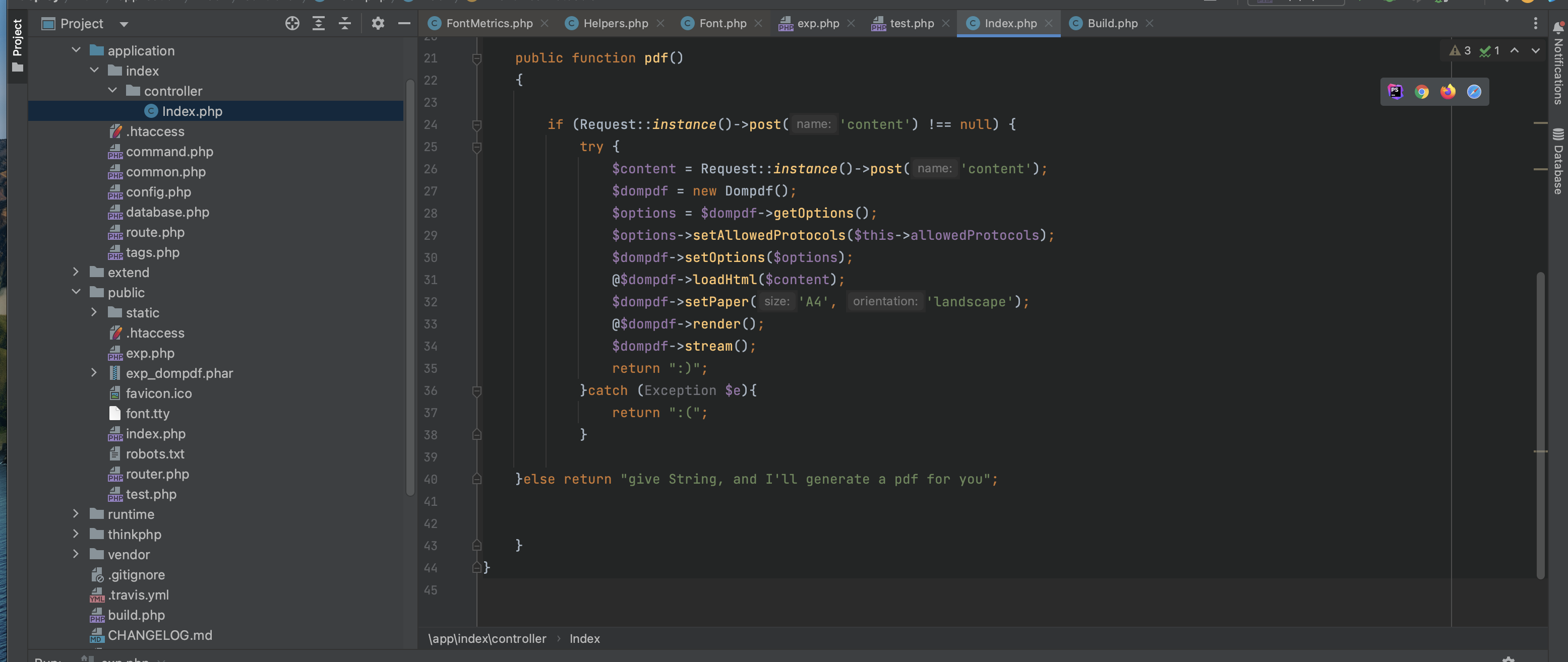Close the exp.php editor tab
This screenshot has height=662, width=1568.
[851, 23]
